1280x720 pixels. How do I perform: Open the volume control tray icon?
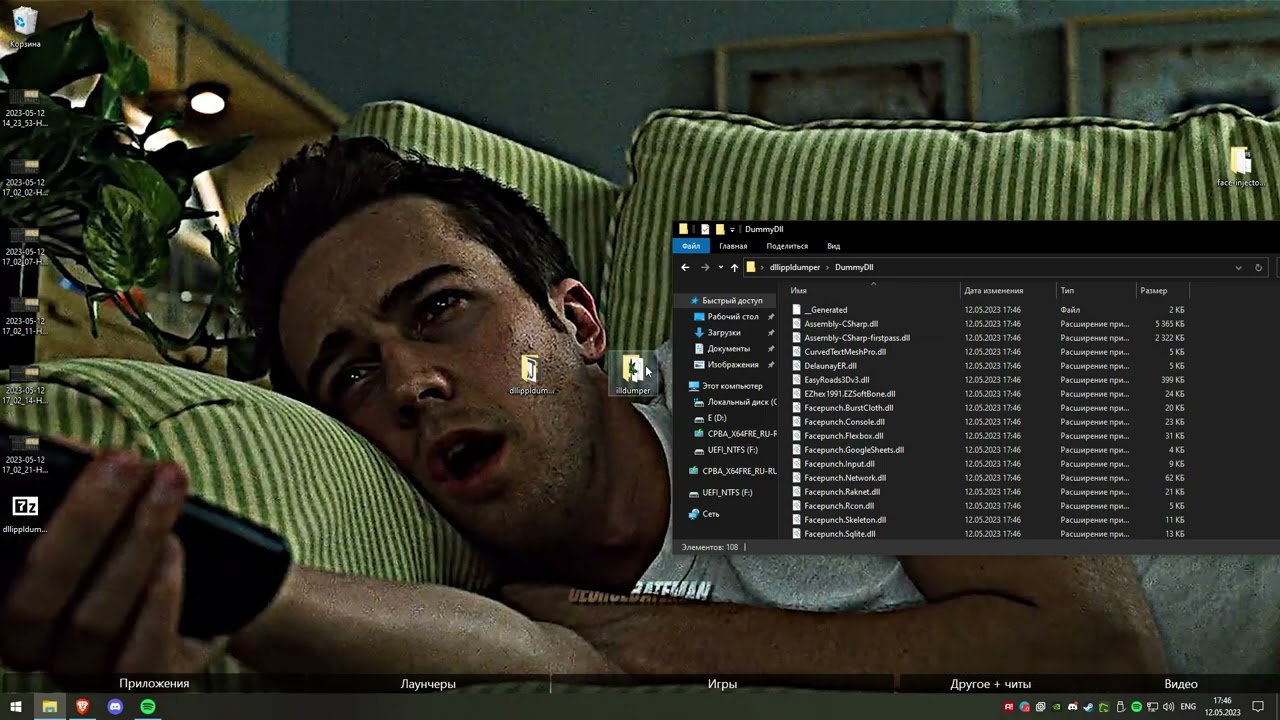(x=1168, y=707)
